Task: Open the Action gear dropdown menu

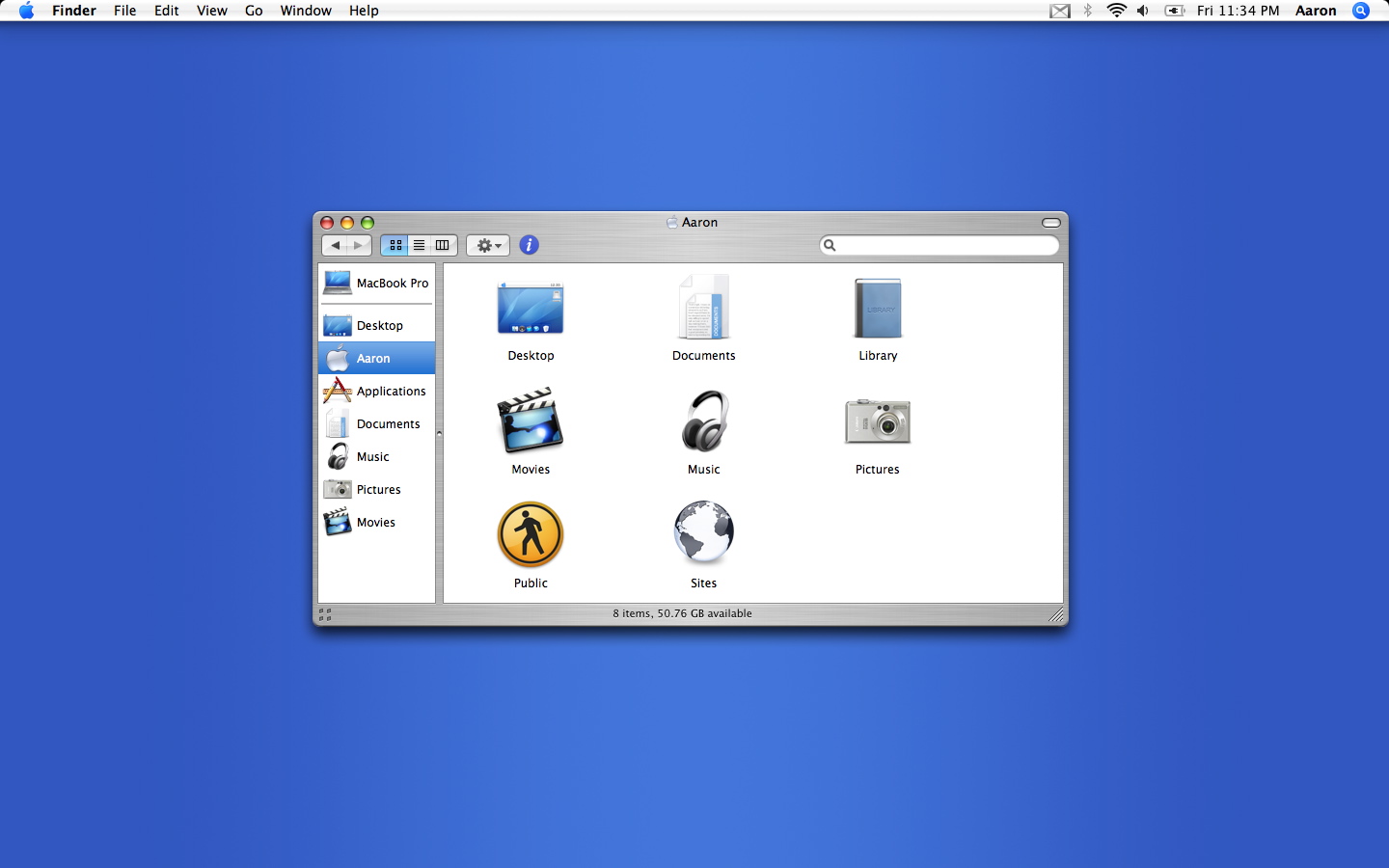Action: (488, 245)
